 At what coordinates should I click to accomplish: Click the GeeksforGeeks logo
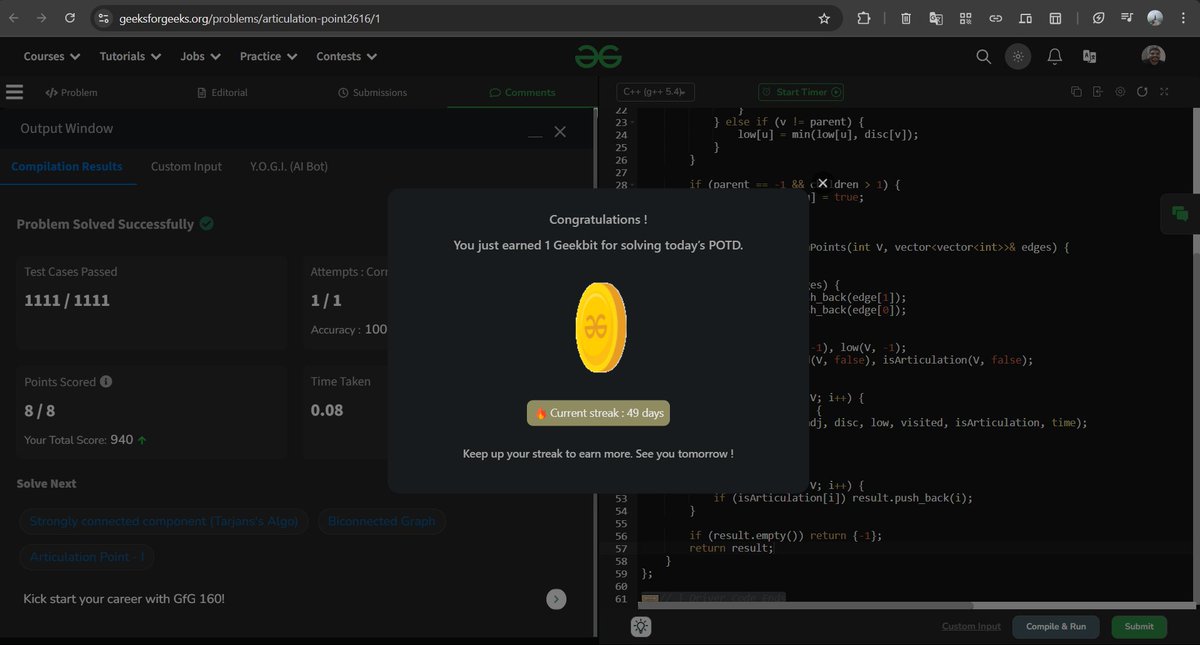pos(598,57)
